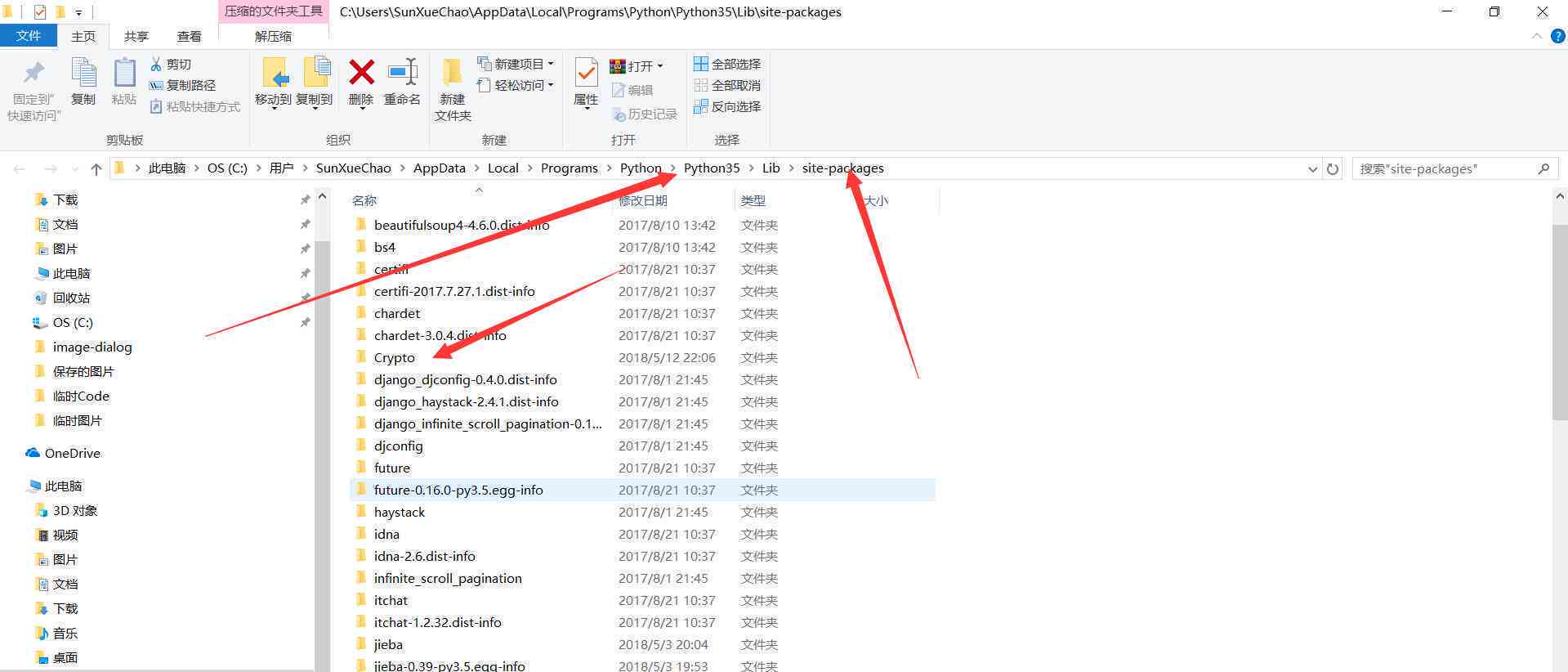
Task: Go to AppData in breadcrumb
Action: [439, 168]
